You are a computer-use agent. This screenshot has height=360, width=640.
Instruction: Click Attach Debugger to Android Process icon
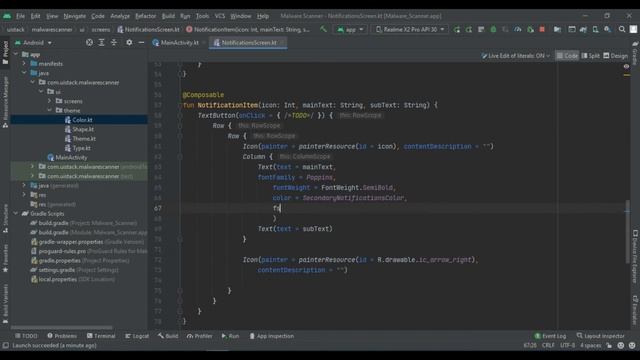pyautogui.click(x=530, y=29)
